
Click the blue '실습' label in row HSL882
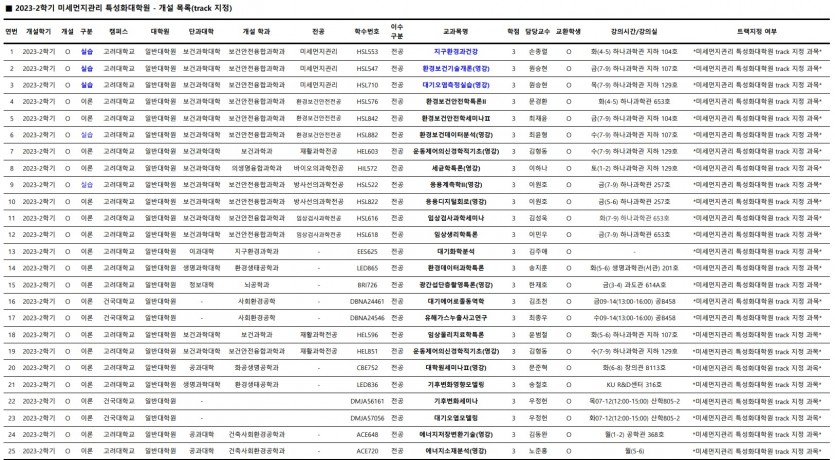click(x=87, y=135)
